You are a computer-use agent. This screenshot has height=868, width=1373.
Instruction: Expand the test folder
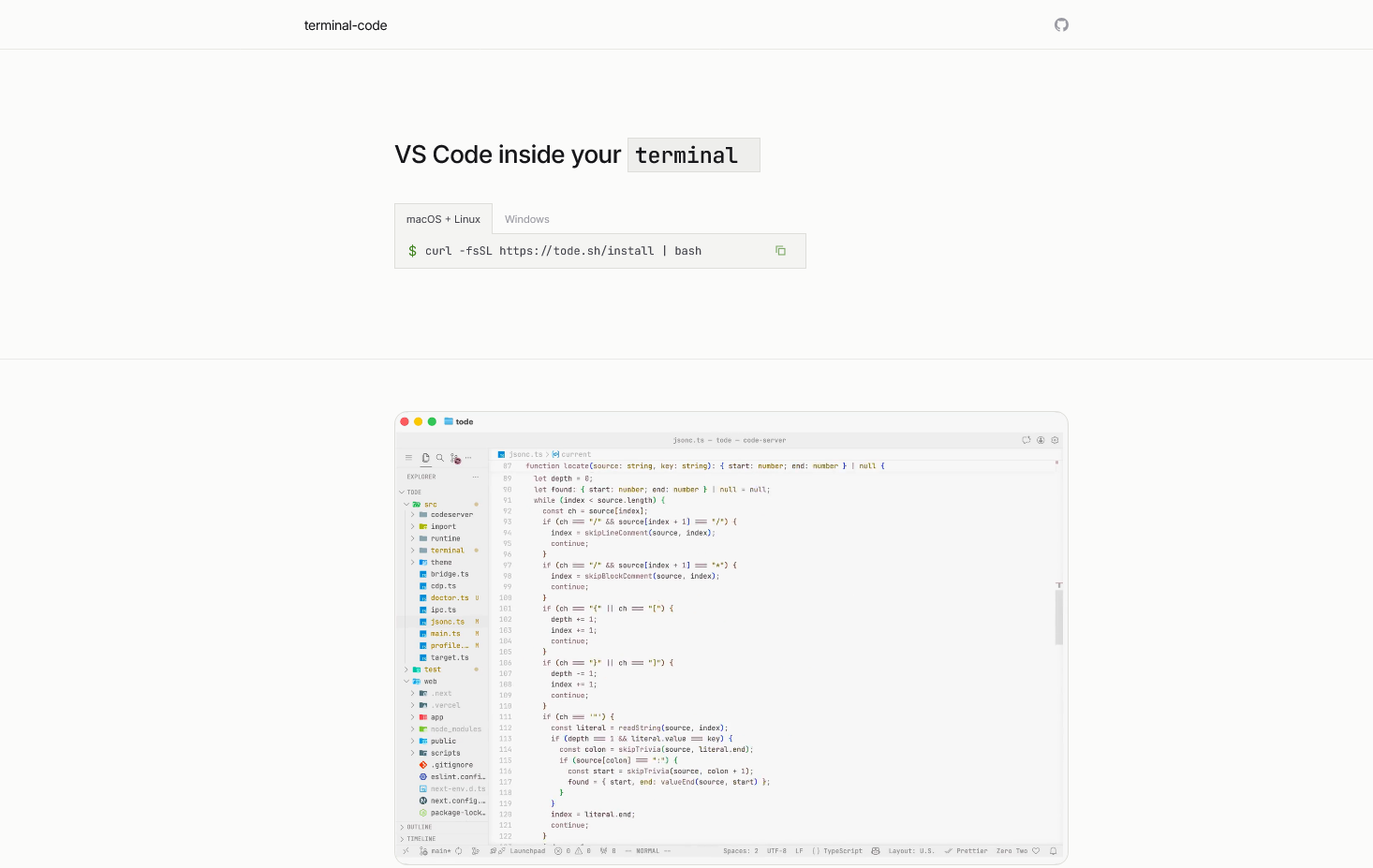pyautogui.click(x=406, y=669)
